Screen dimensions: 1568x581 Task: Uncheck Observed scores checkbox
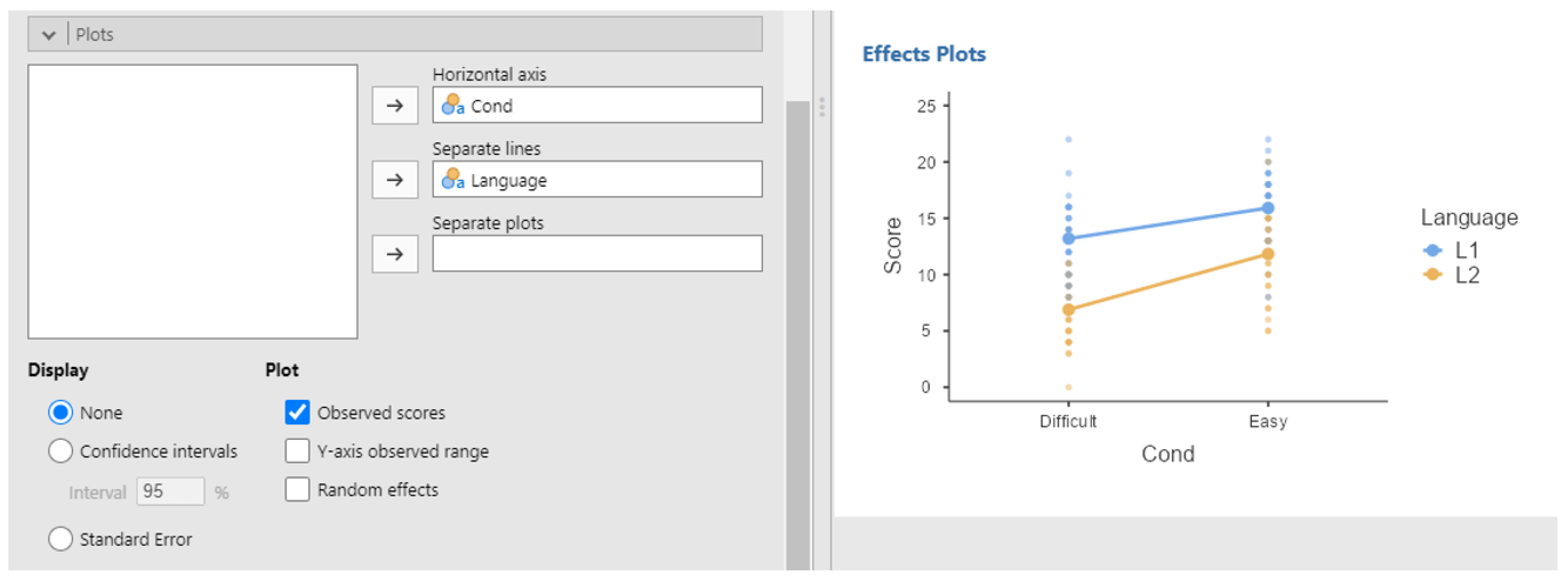click(x=297, y=413)
